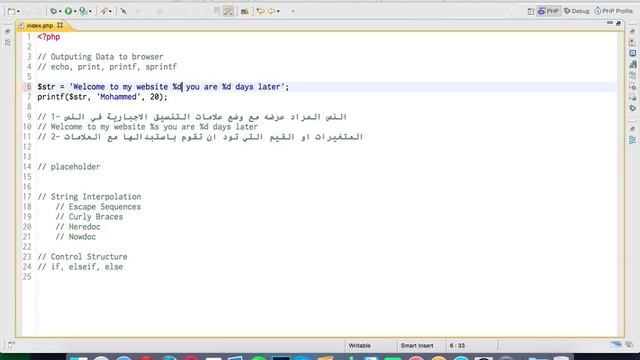Open the gear view icon in right trim
This screenshot has height=360, width=640.
pyautogui.click(x=632, y=108)
